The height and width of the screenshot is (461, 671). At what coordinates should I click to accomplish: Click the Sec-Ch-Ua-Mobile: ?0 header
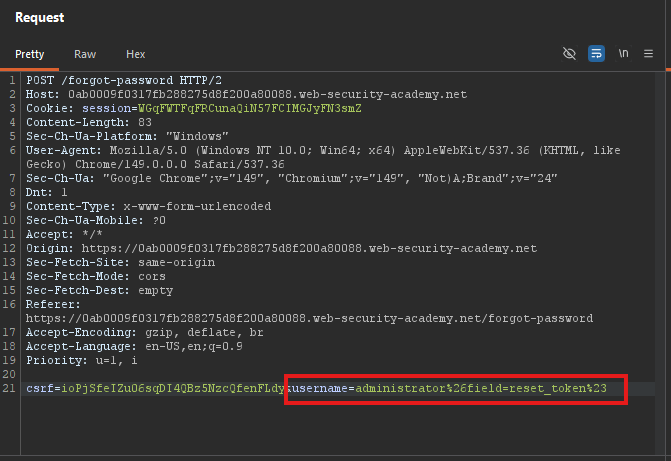[96, 220]
